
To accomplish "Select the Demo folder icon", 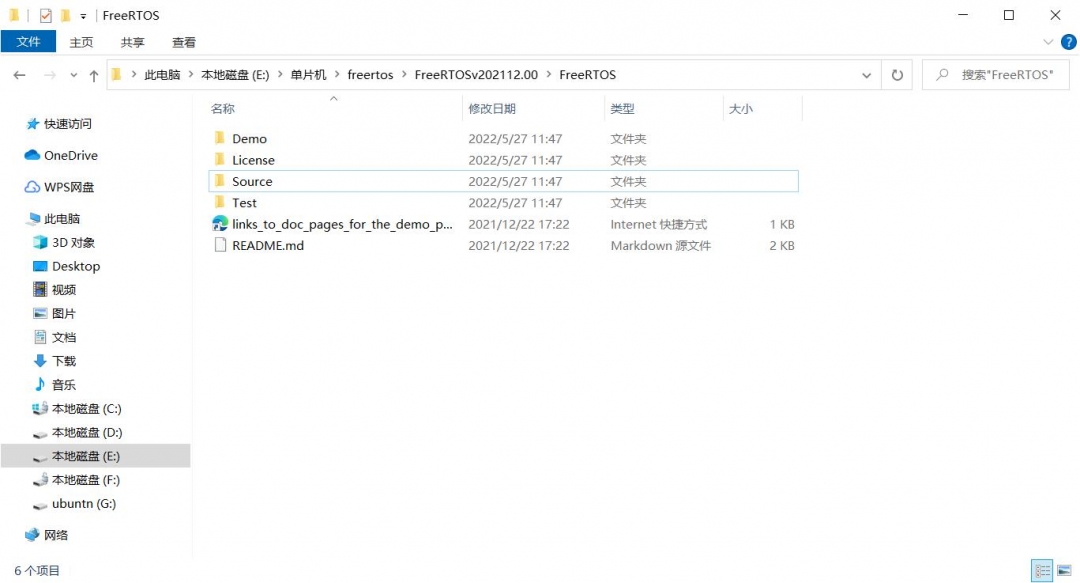I will click(220, 139).
